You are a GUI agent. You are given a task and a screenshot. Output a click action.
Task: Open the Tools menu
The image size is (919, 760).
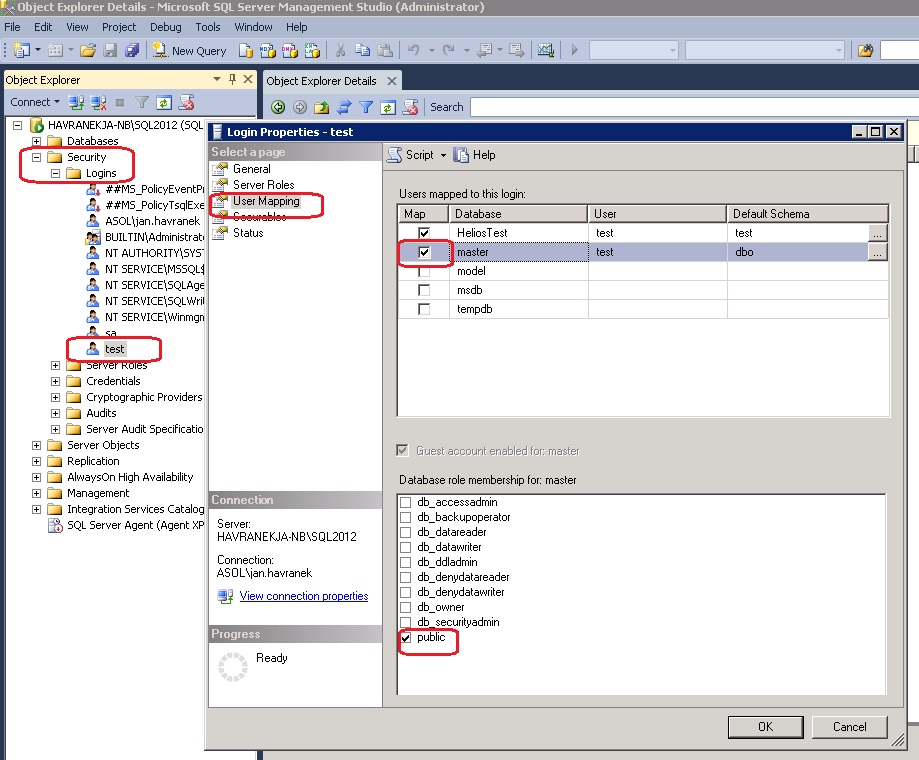tap(208, 27)
